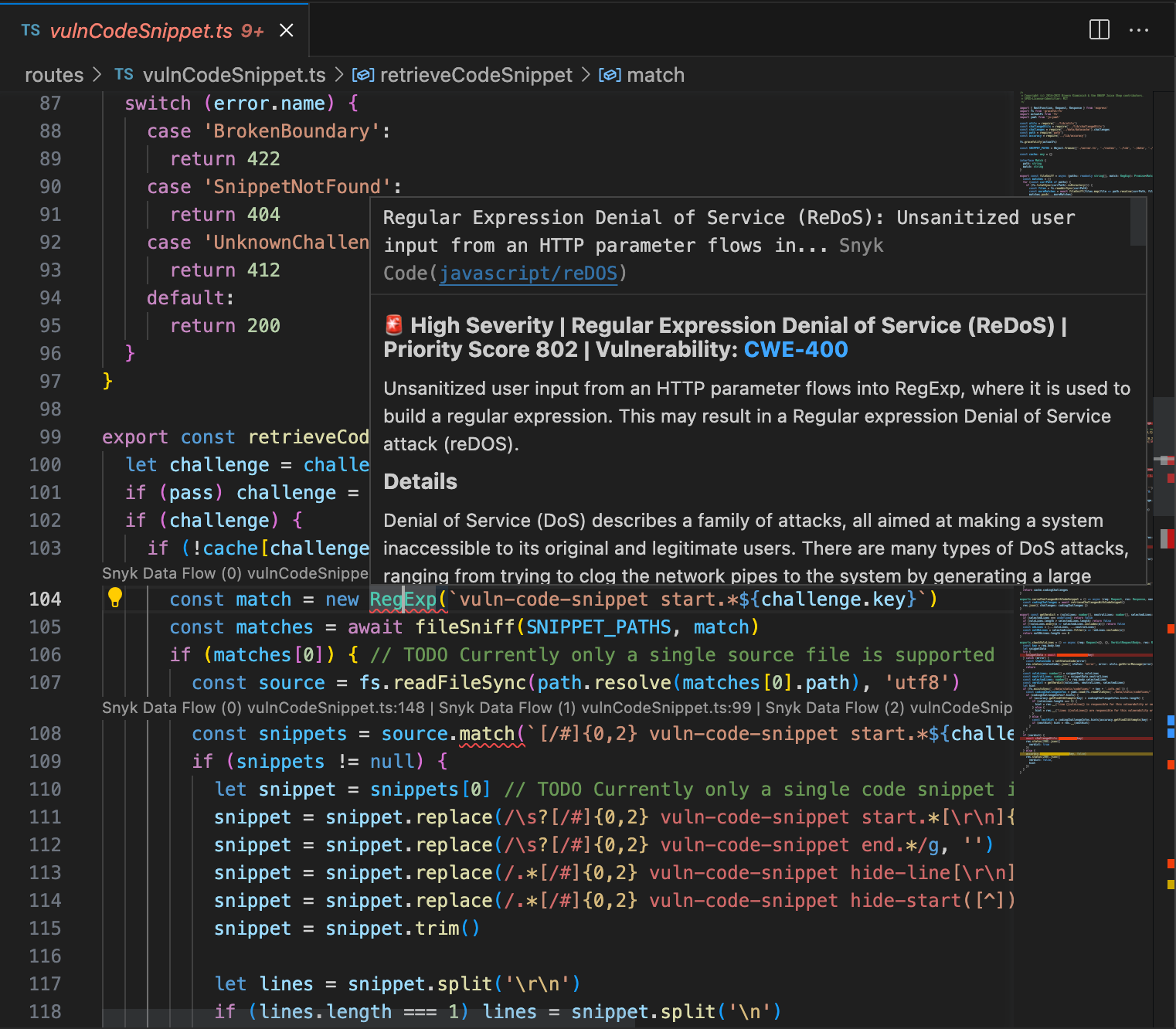The image size is (1176, 1029).
Task: Open the CWE-400 vulnerability link
Action: tap(795, 350)
